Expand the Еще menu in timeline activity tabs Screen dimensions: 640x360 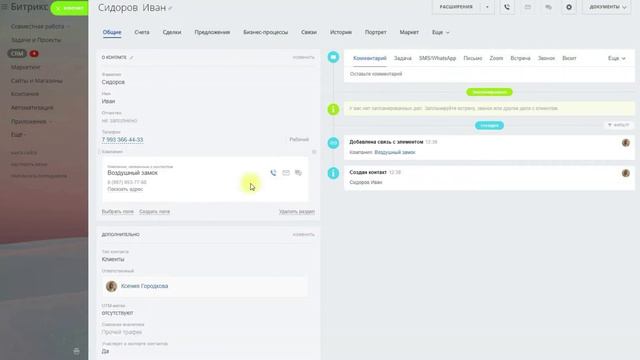[x=616, y=58]
